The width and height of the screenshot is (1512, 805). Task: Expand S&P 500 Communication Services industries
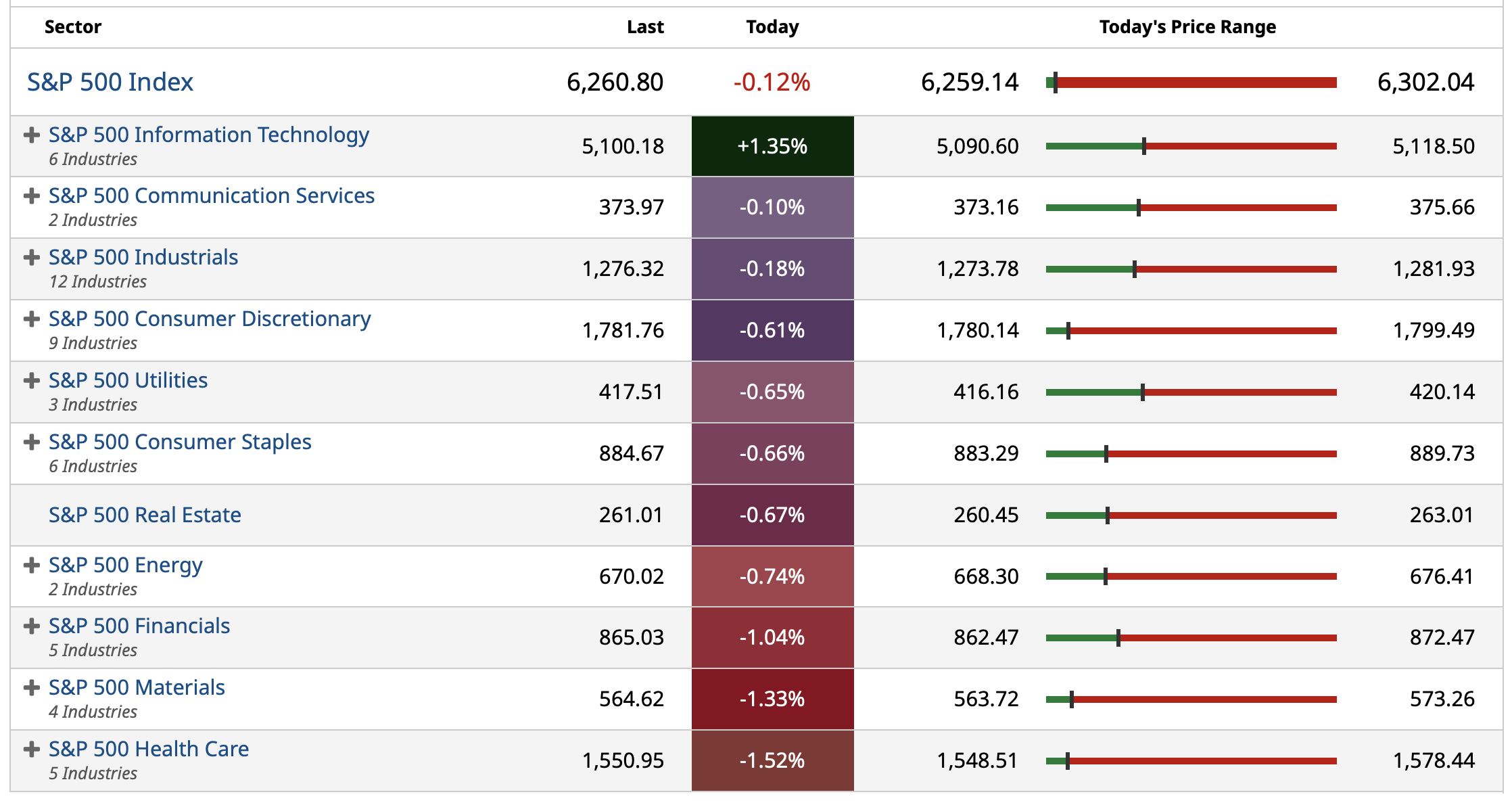point(31,196)
